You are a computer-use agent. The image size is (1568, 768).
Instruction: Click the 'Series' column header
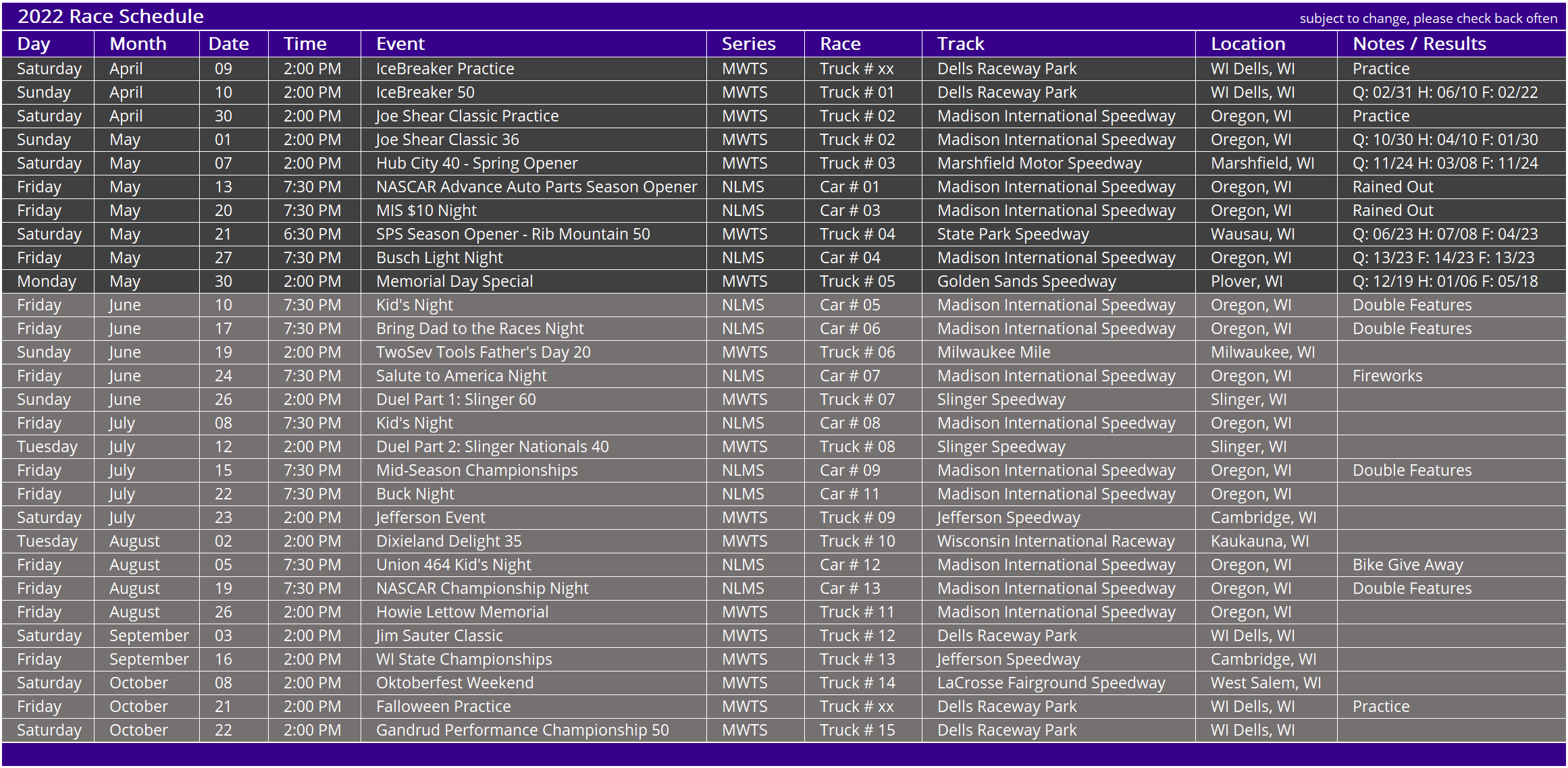click(x=748, y=44)
